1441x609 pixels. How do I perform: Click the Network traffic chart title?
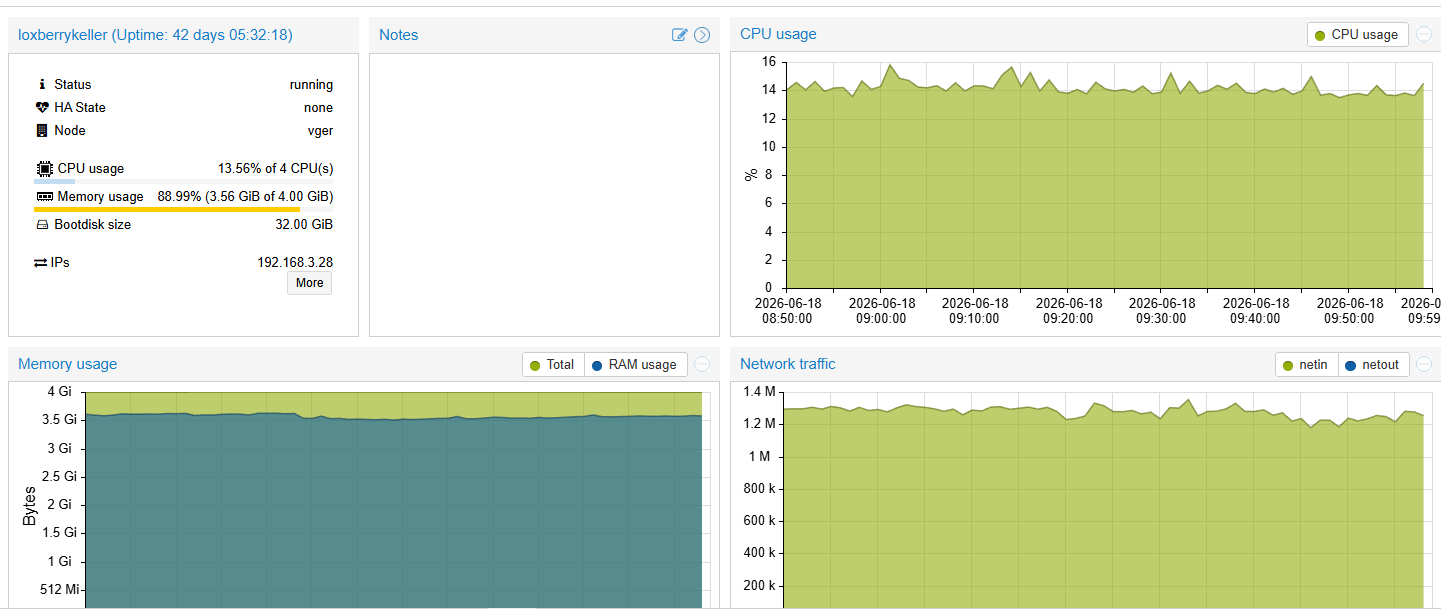click(788, 364)
